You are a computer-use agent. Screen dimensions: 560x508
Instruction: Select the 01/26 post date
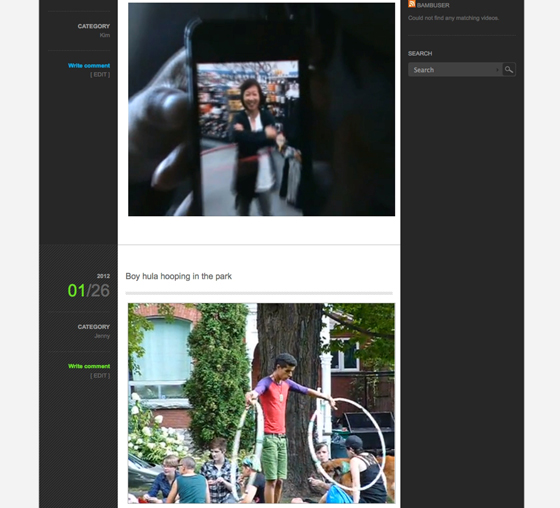(x=88, y=290)
